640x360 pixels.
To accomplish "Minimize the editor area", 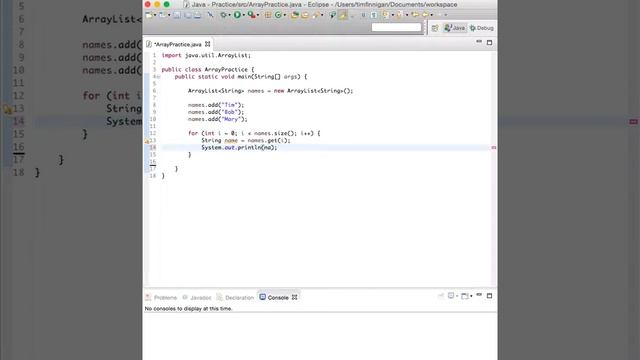I will [x=479, y=42].
